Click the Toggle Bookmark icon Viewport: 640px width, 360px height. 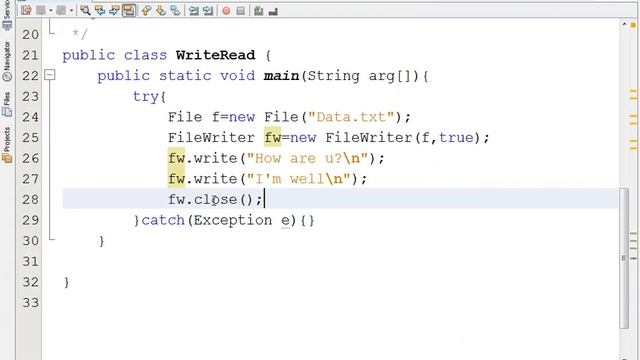click(176, 11)
